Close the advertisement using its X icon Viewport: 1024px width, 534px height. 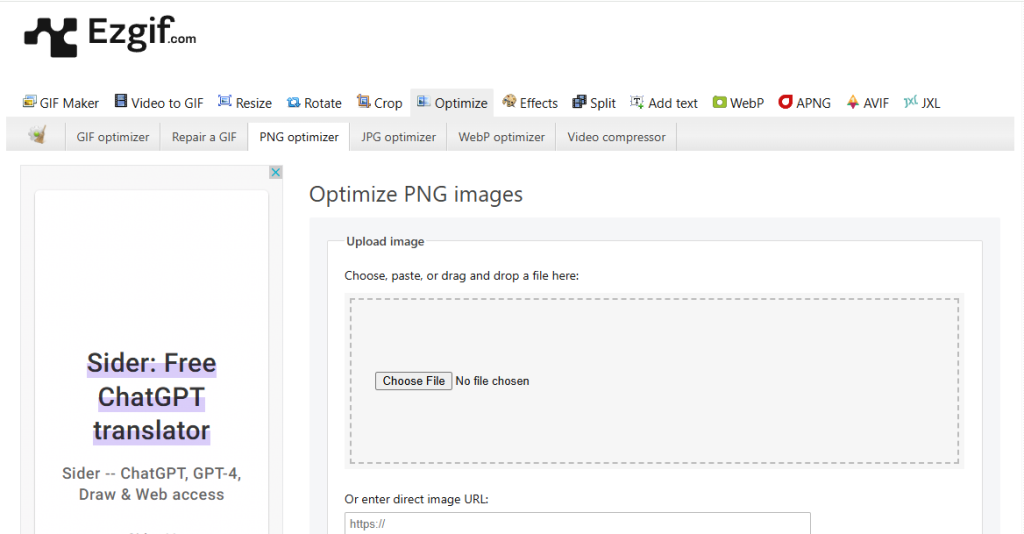pos(276,172)
